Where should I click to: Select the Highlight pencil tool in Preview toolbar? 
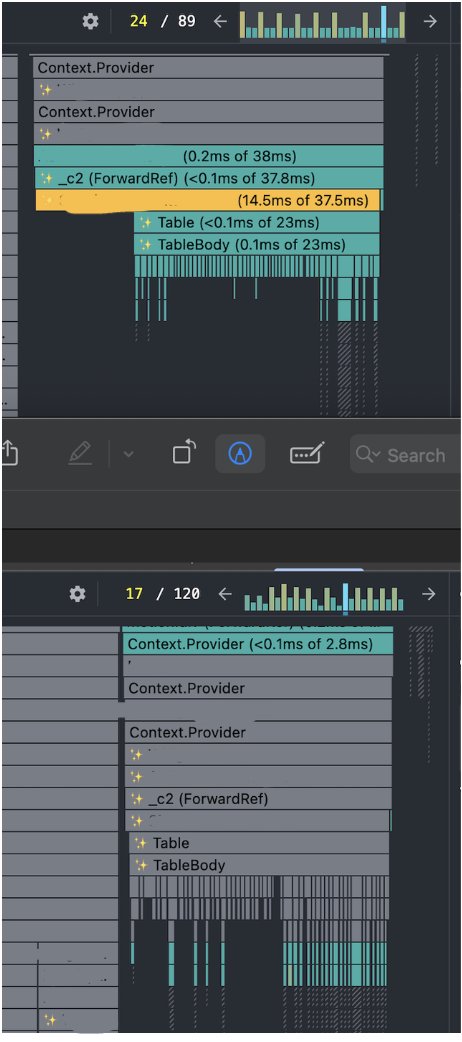coord(79,454)
